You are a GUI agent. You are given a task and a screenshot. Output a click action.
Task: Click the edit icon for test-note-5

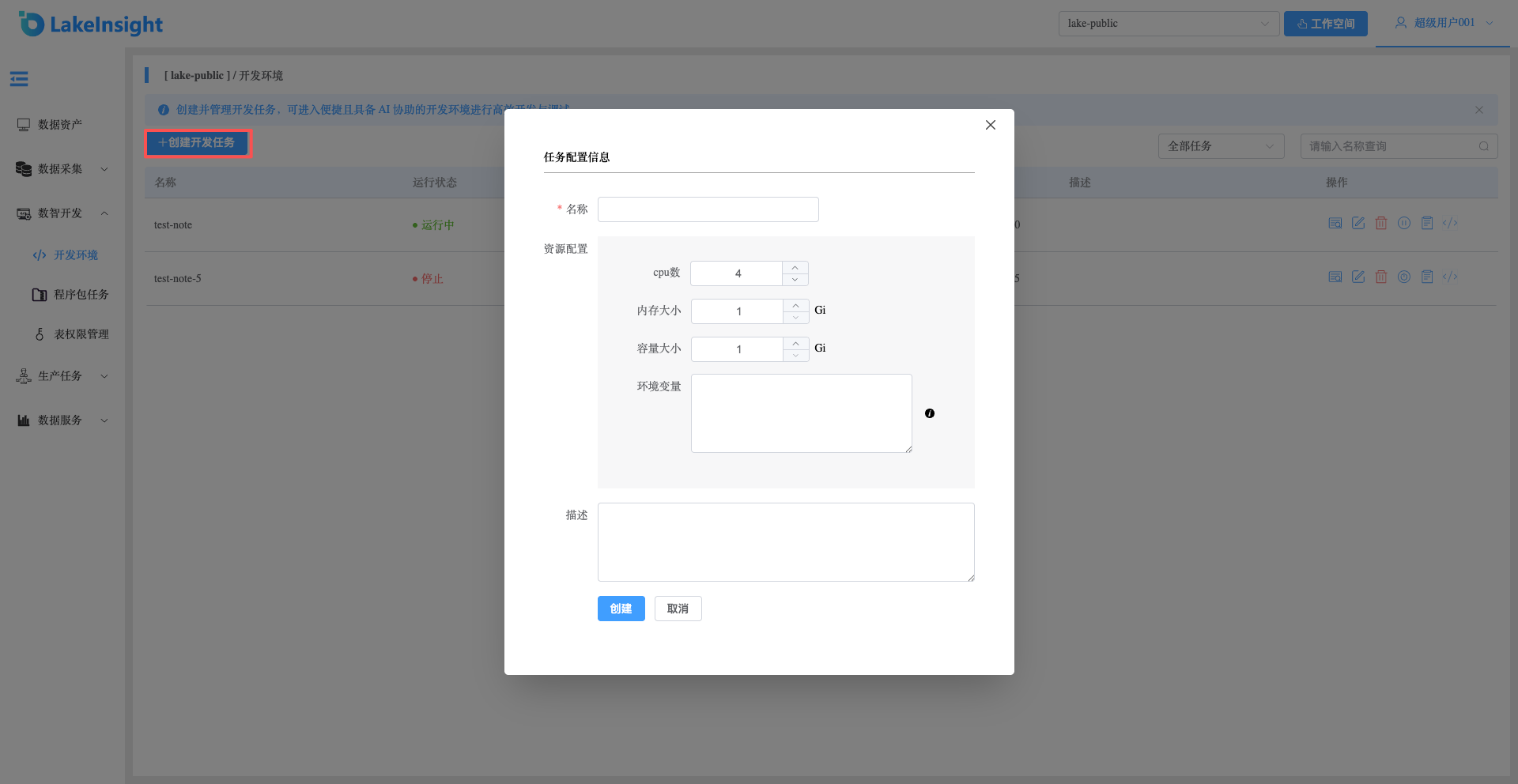[x=1358, y=277]
